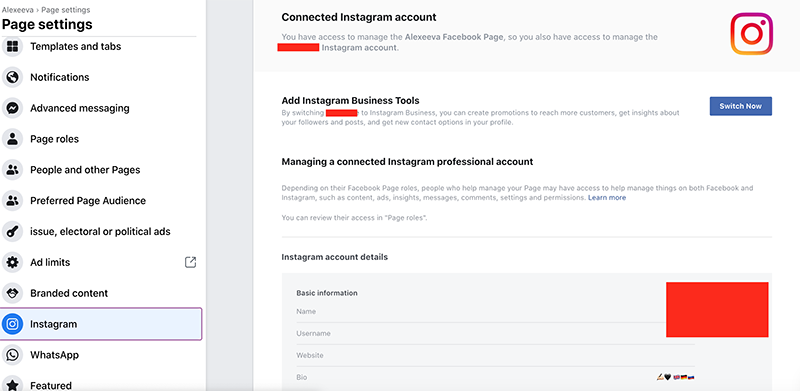800x391 pixels.
Task: Click the Page settings title
Action: [47, 24]
